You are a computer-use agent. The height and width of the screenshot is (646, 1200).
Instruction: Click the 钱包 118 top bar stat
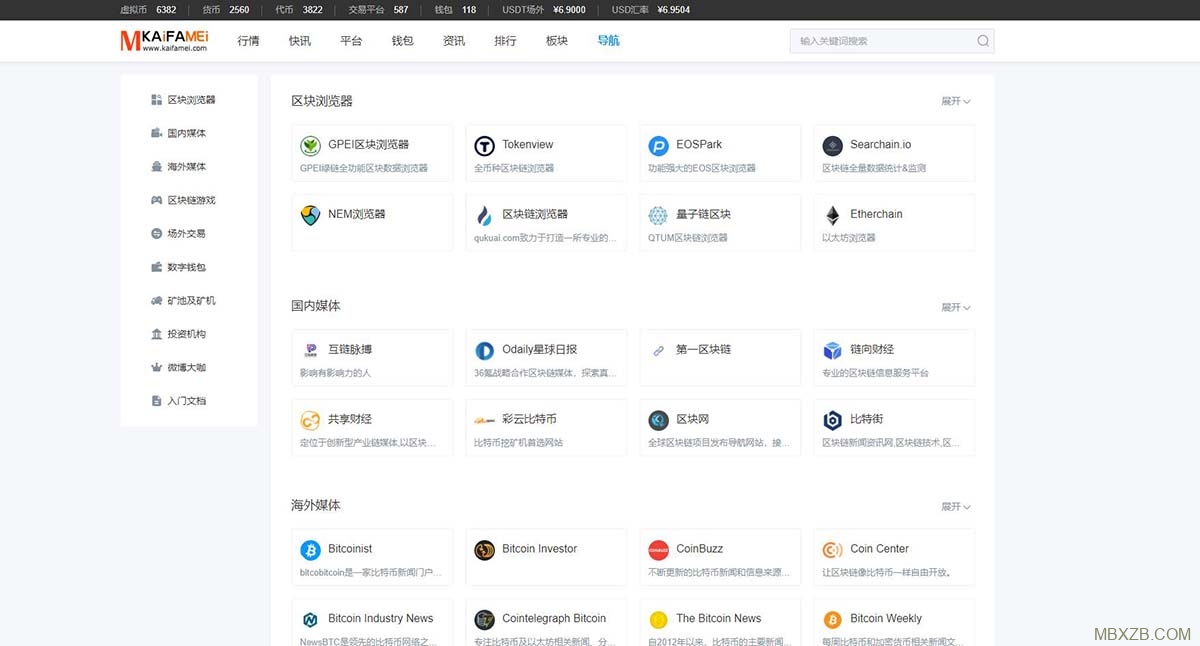pyautogui.click(x=455, y=10)
